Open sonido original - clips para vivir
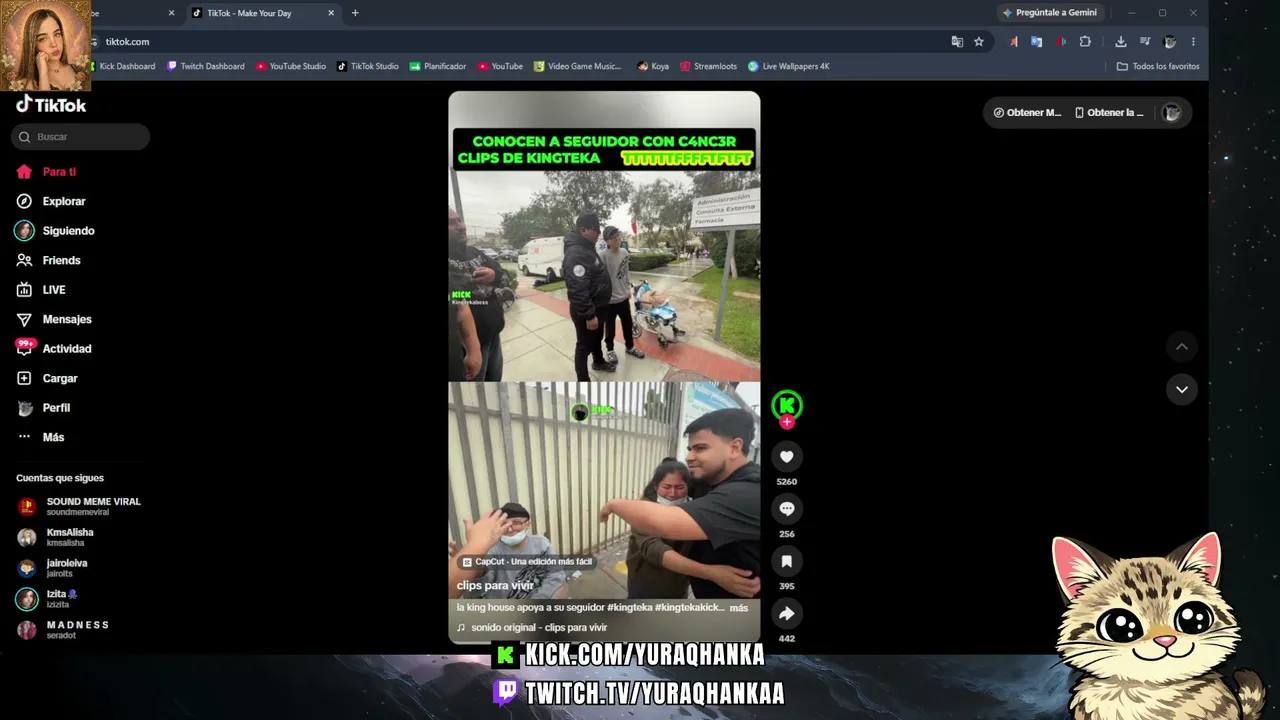This screenshot has width=1280, height=720. pos(532,628)
